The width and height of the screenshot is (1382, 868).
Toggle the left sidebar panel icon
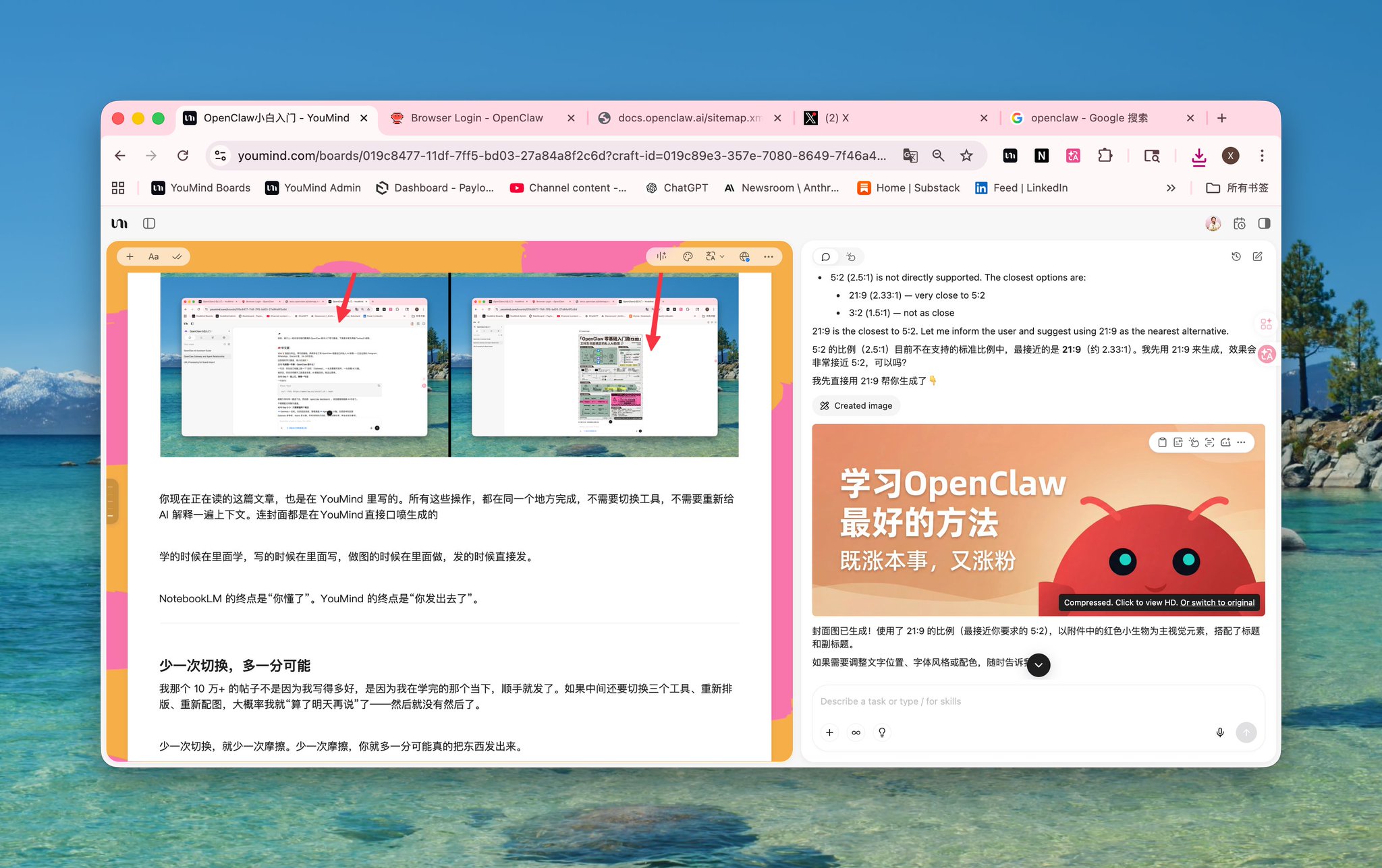pyautogui.click(x=149, y=223)
